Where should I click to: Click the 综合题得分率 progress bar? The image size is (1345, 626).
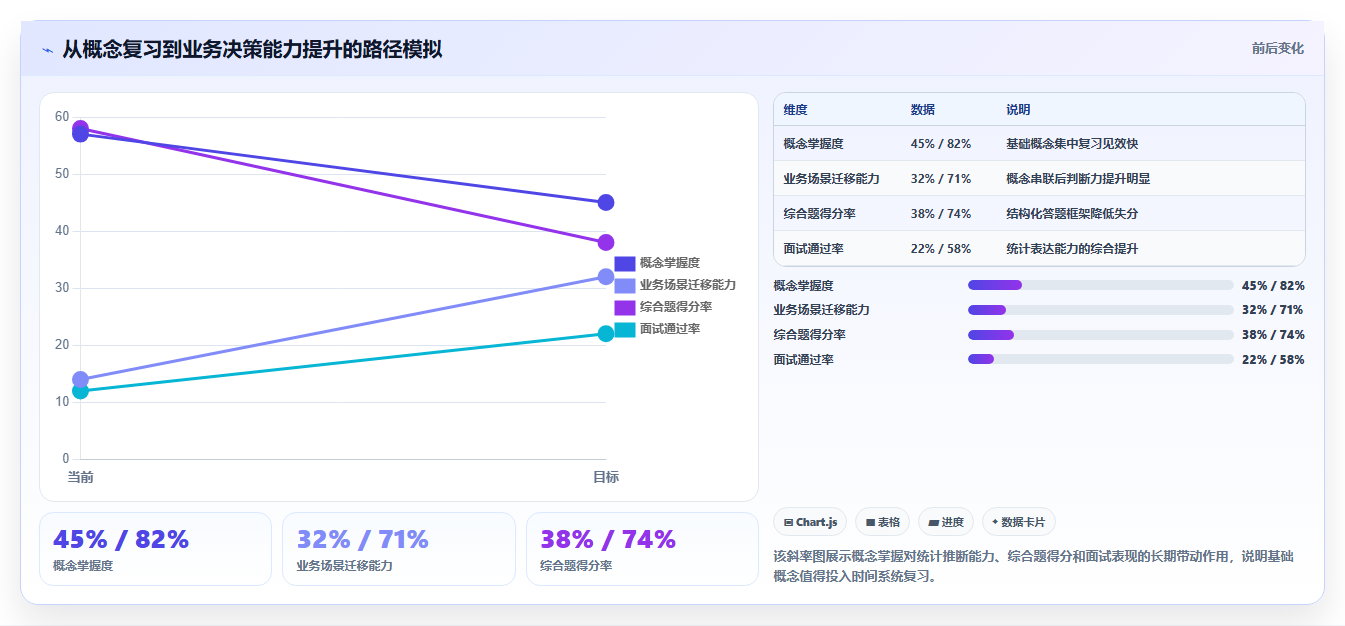pos(1100,334)
